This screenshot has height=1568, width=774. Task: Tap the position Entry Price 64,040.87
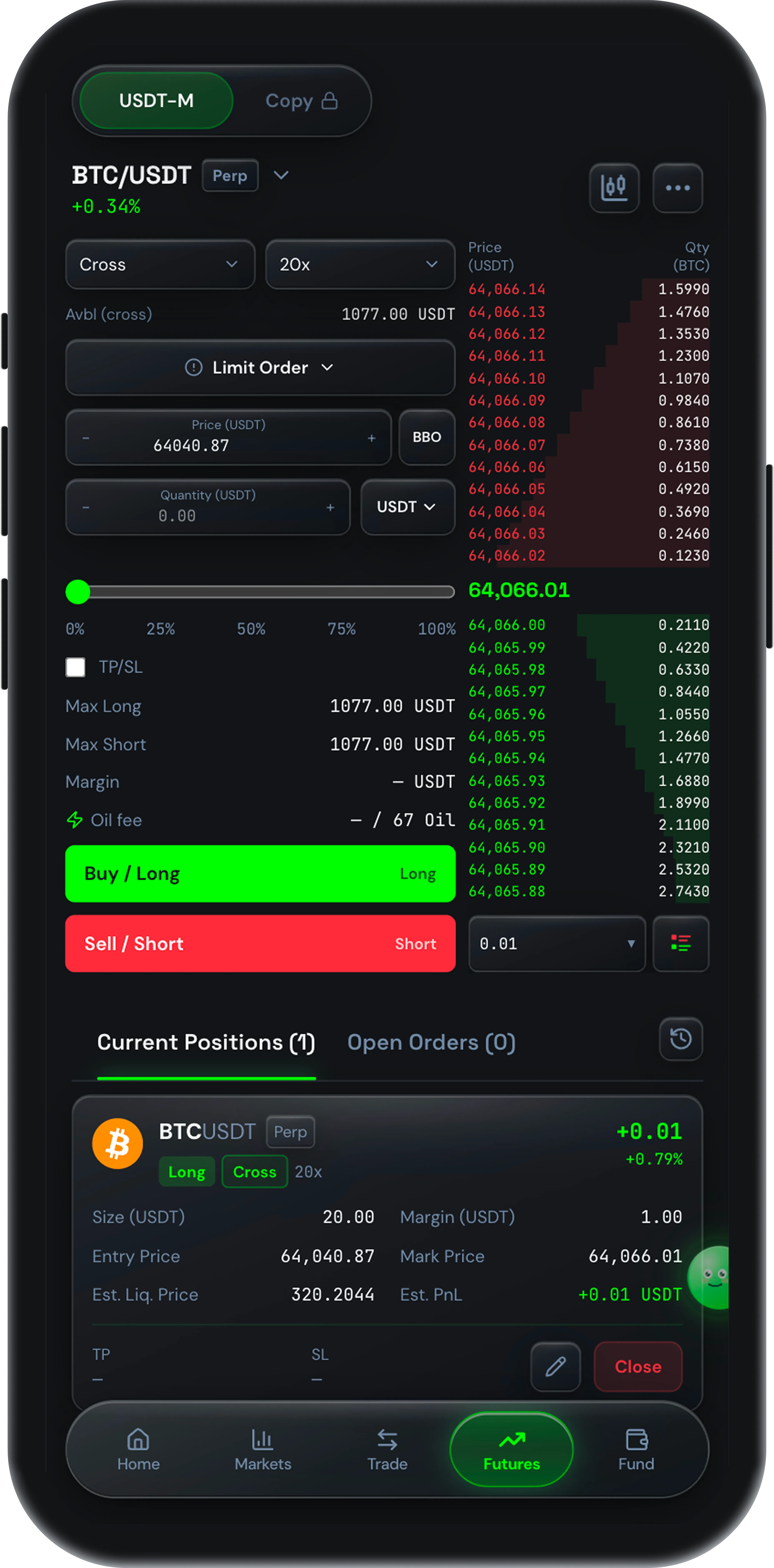pos(327,1256)
